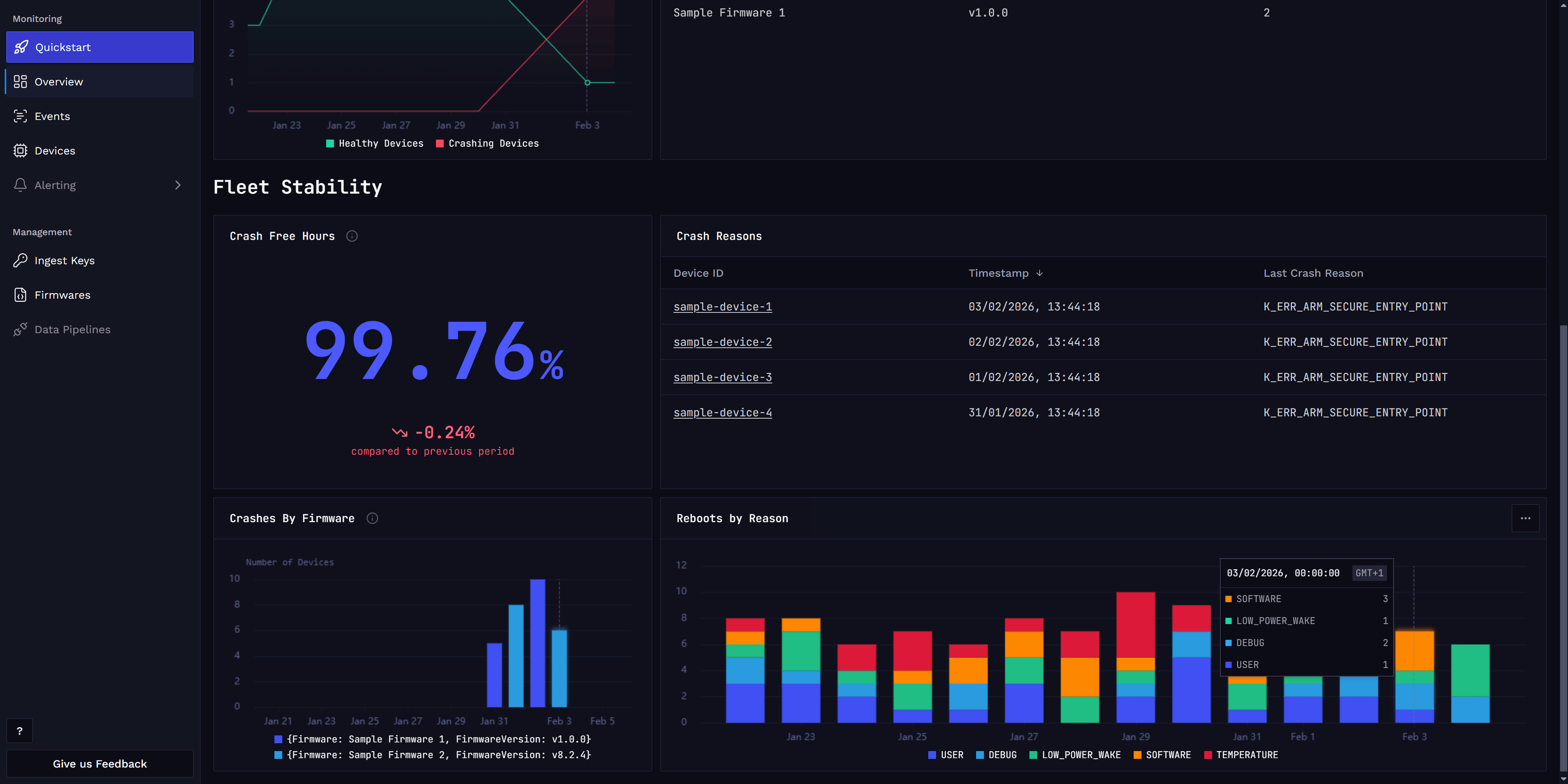
Task: Click the Alerting bell icon
Action: click(x=20, y=185)
